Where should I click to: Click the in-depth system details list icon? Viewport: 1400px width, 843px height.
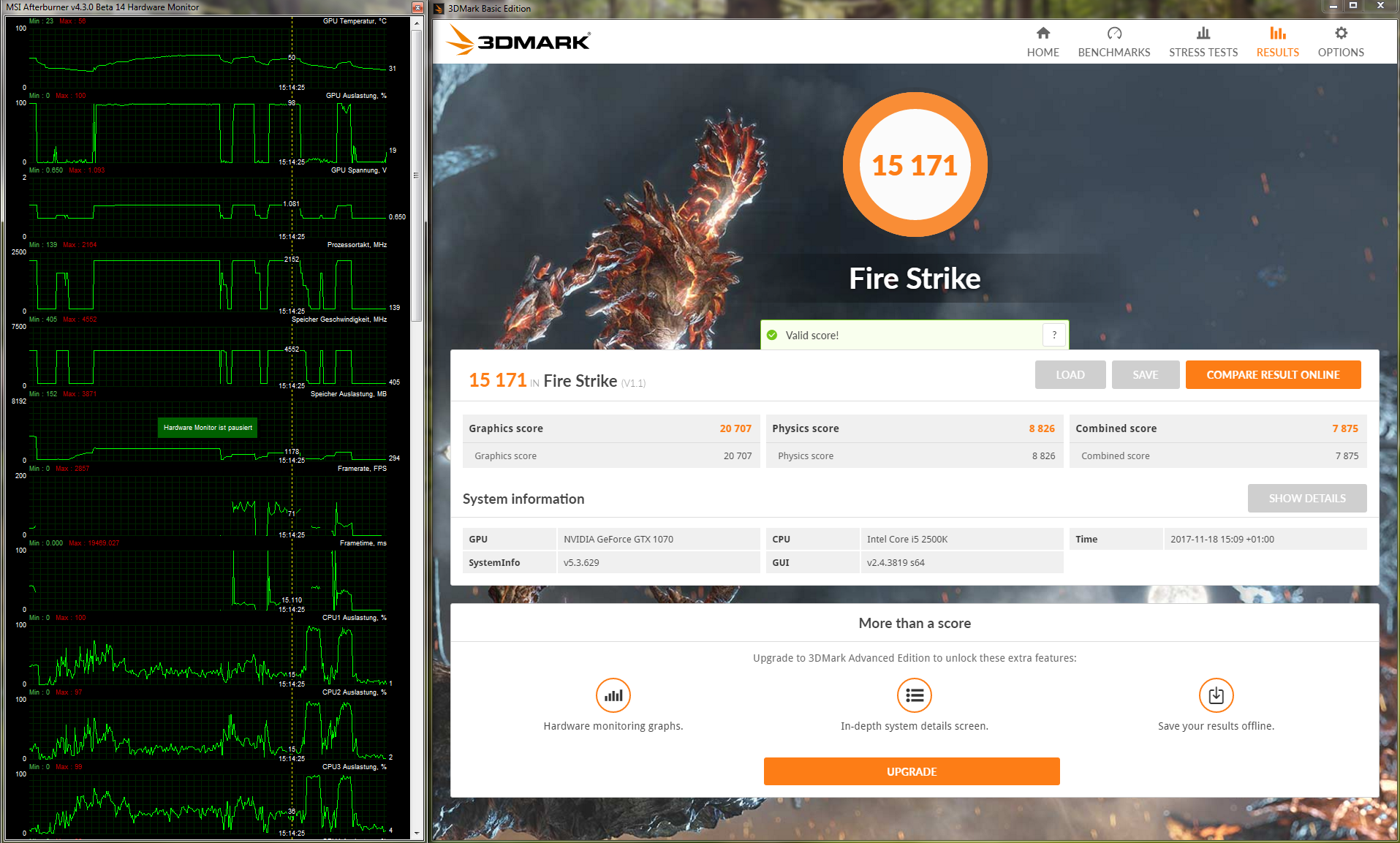pos(914,695)
